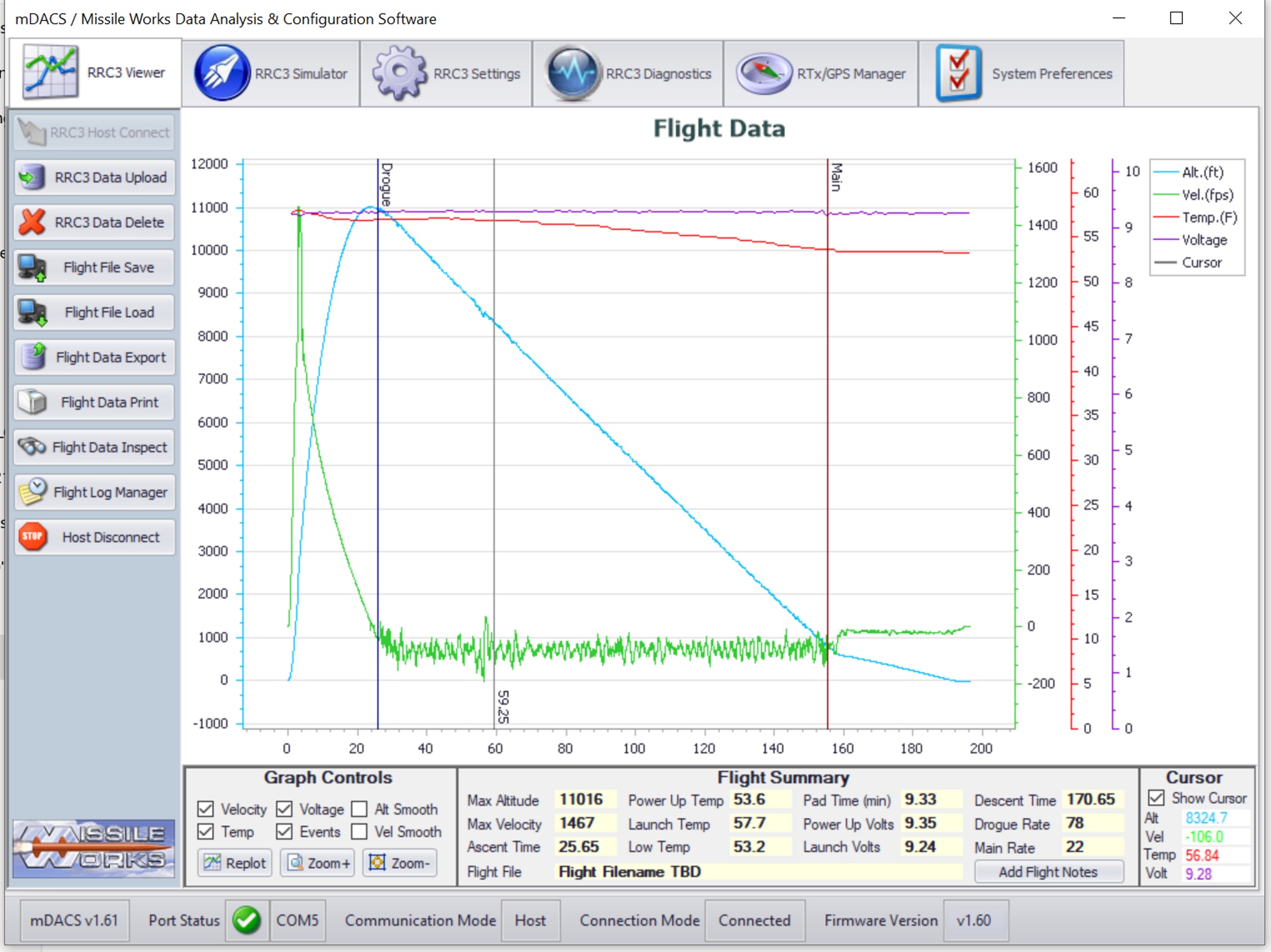Click the Flight Data Export button
The height and width of the screenshot is (952, 1271).
point(94,357)
